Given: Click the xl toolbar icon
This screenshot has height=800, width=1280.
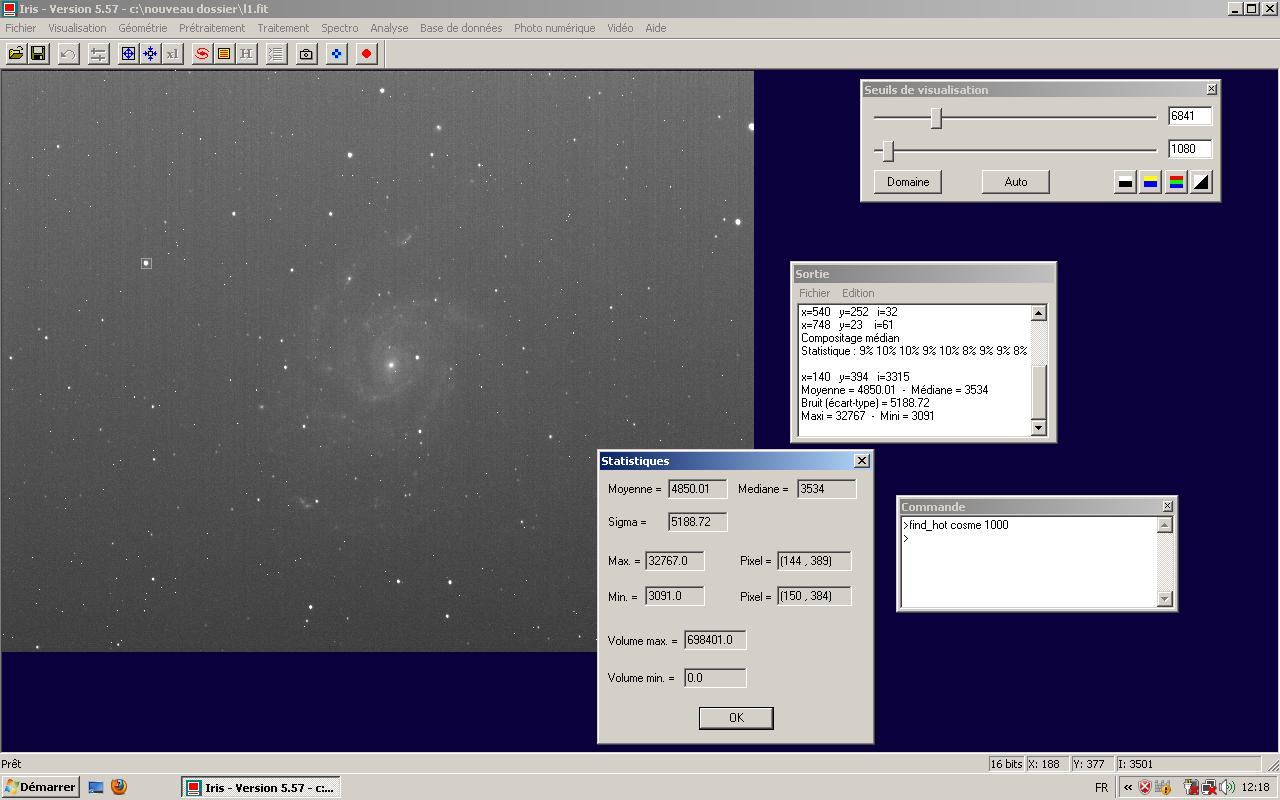Looking at the screenshot, I should (x=172, y=53).
